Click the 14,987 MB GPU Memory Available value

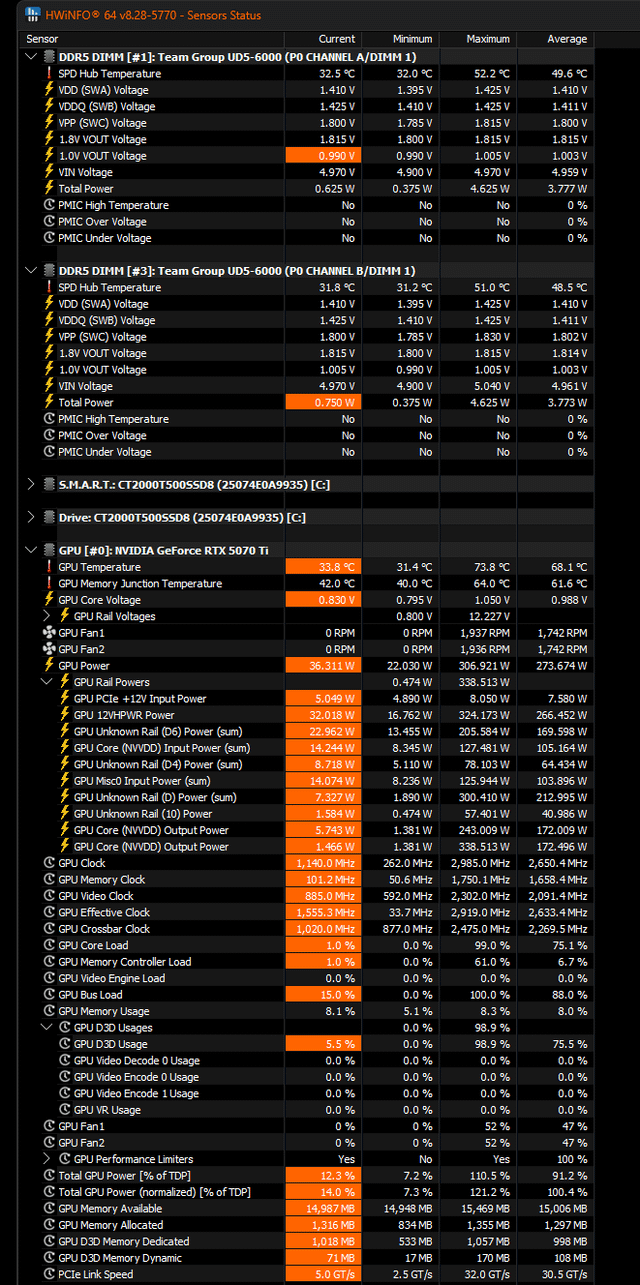point(322,1209)
